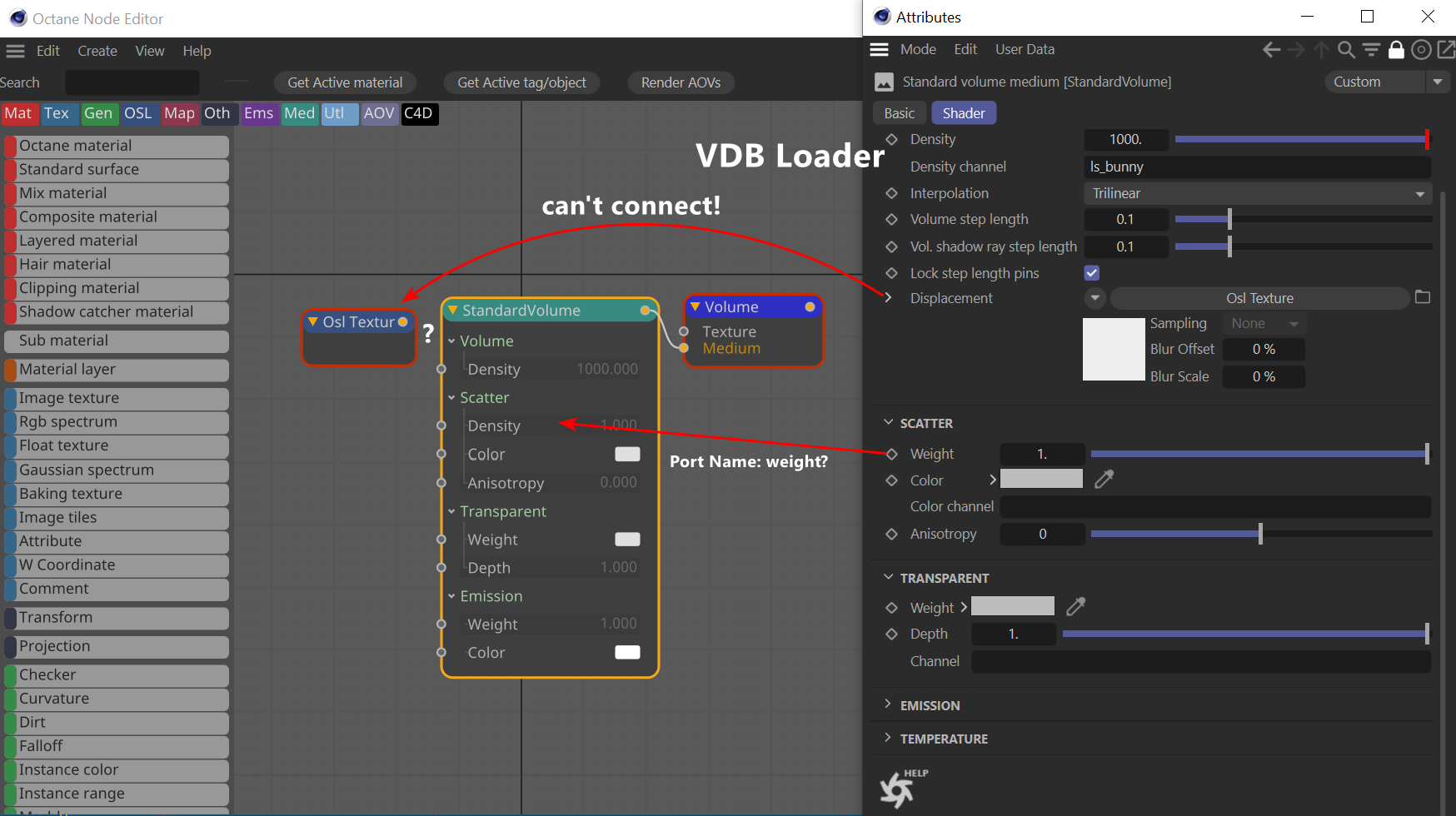
Task: Collapse the StandardVolume node triangle
Action: pyautogui.click(x=453, y=310)
